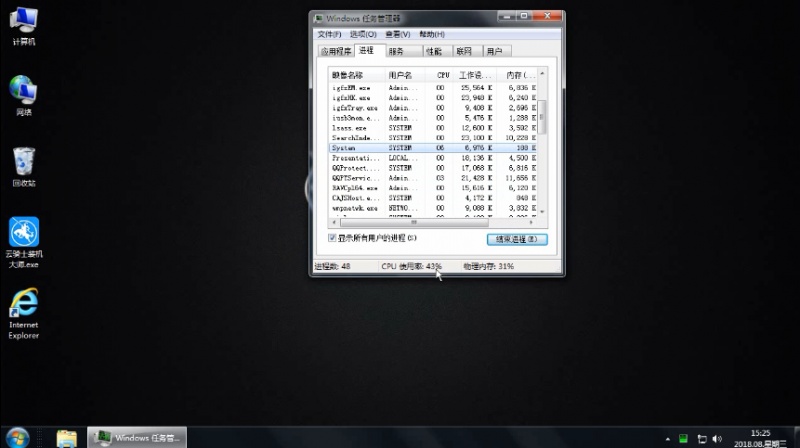Select the wmpnetwk.exe process row
This screenshot has width=800, height=448.
pyautogui.click(x=433, y=208)
